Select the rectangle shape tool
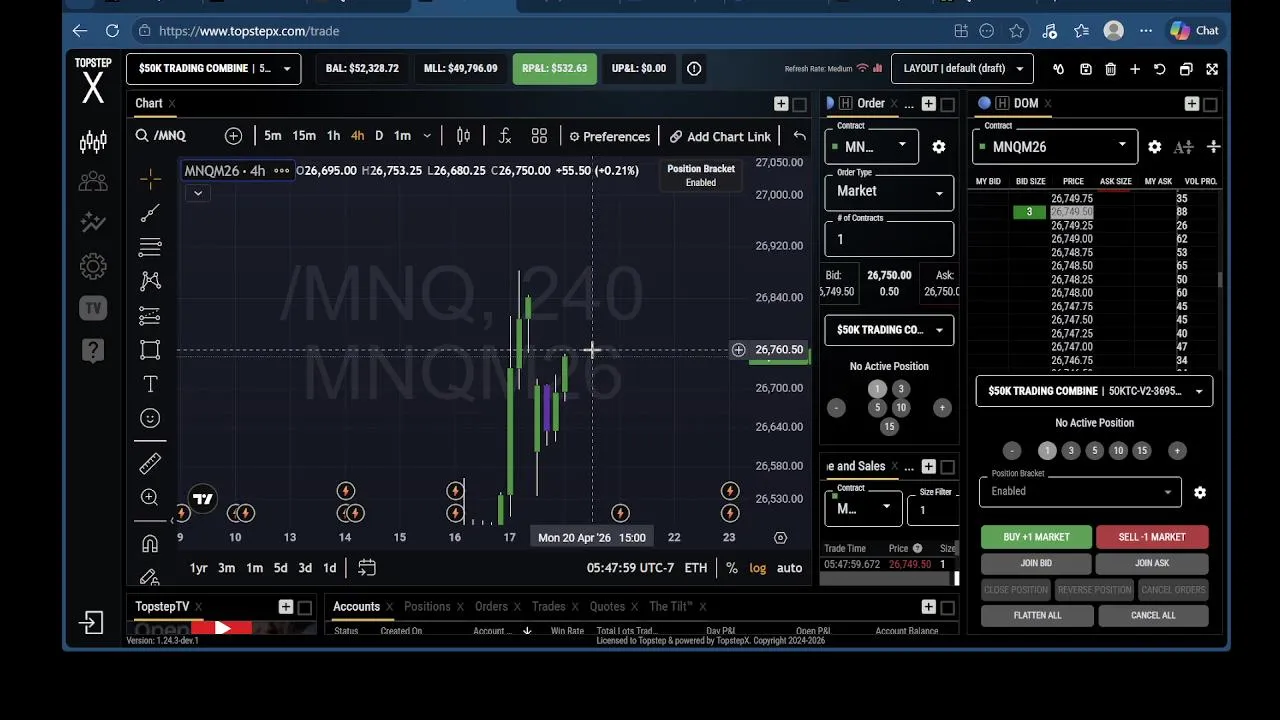Screen dimensions: 1280x720 (x=150, y=350)
